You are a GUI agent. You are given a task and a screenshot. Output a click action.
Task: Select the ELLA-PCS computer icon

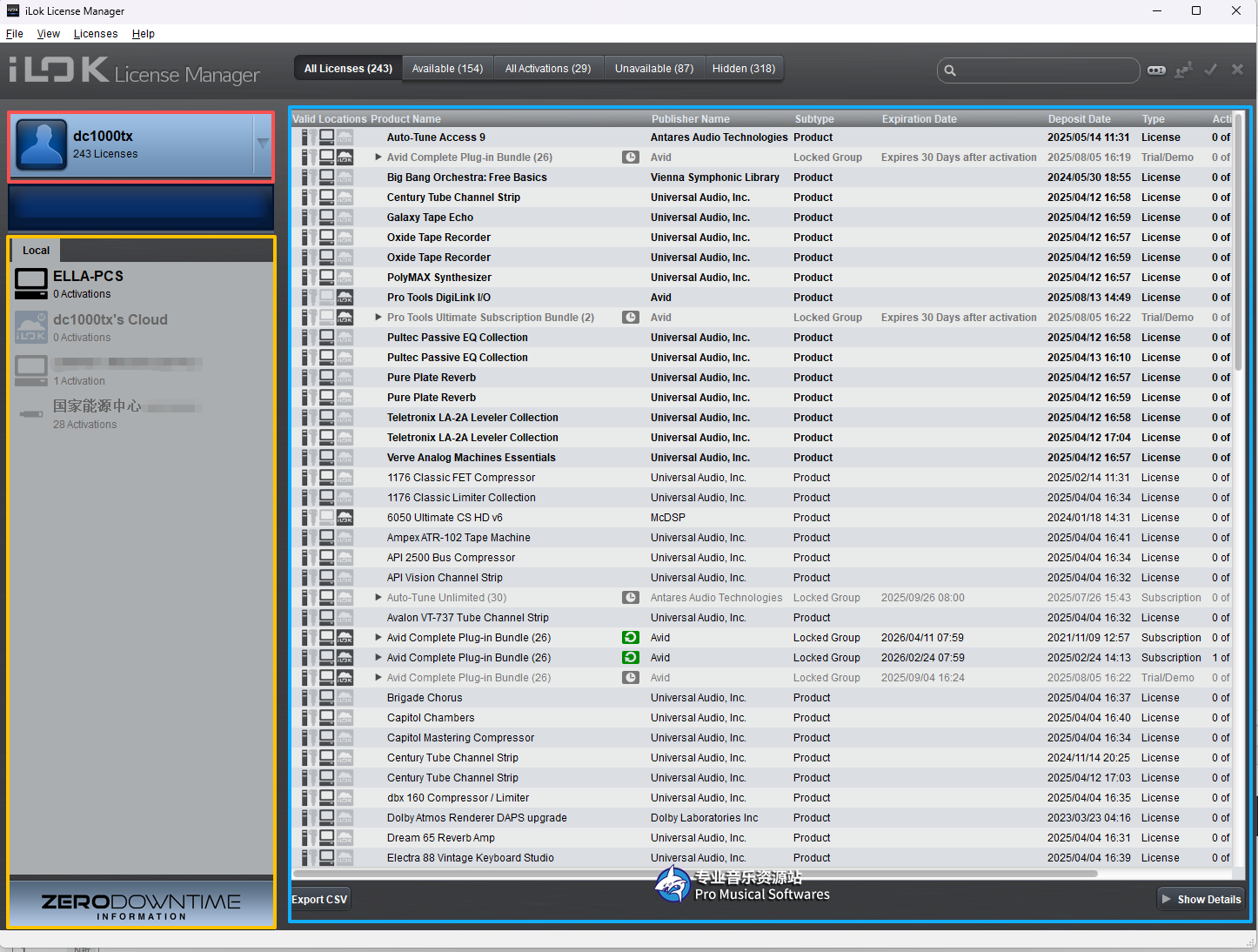31,284
